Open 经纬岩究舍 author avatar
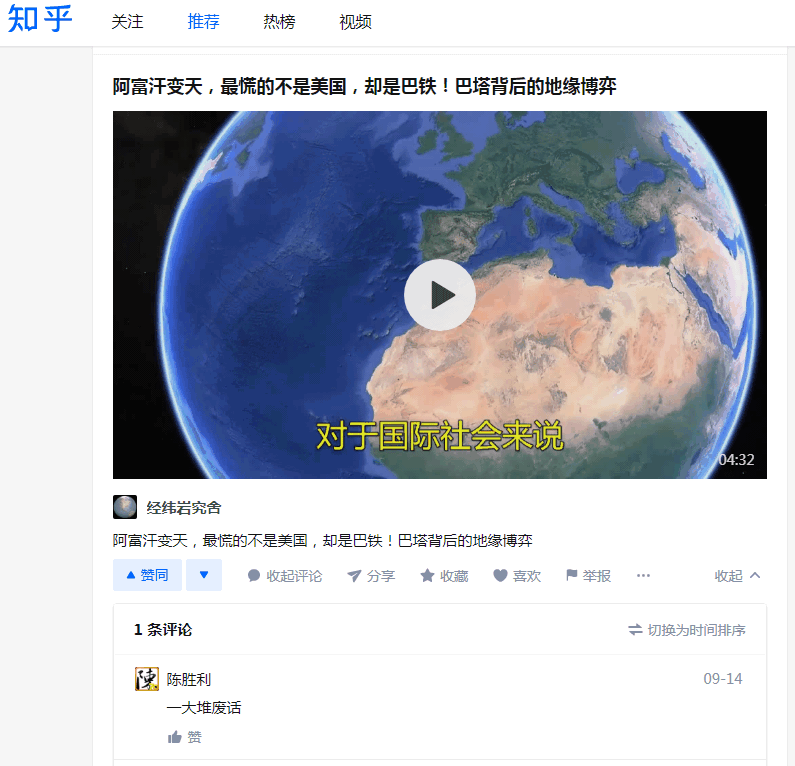The height and width of the screenshot is (766, 795). 125,507
